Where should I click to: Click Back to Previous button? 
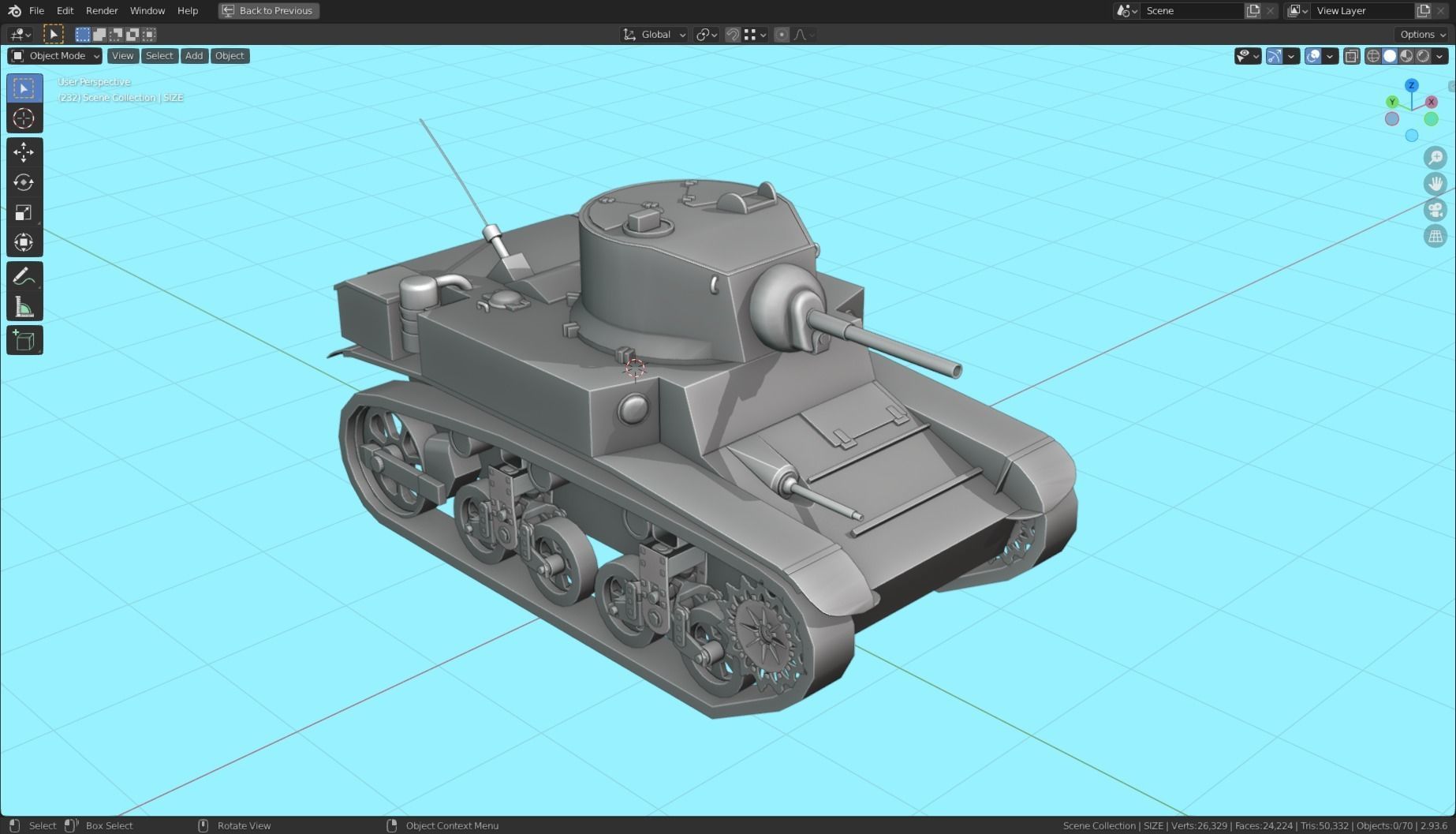(269, 10)
